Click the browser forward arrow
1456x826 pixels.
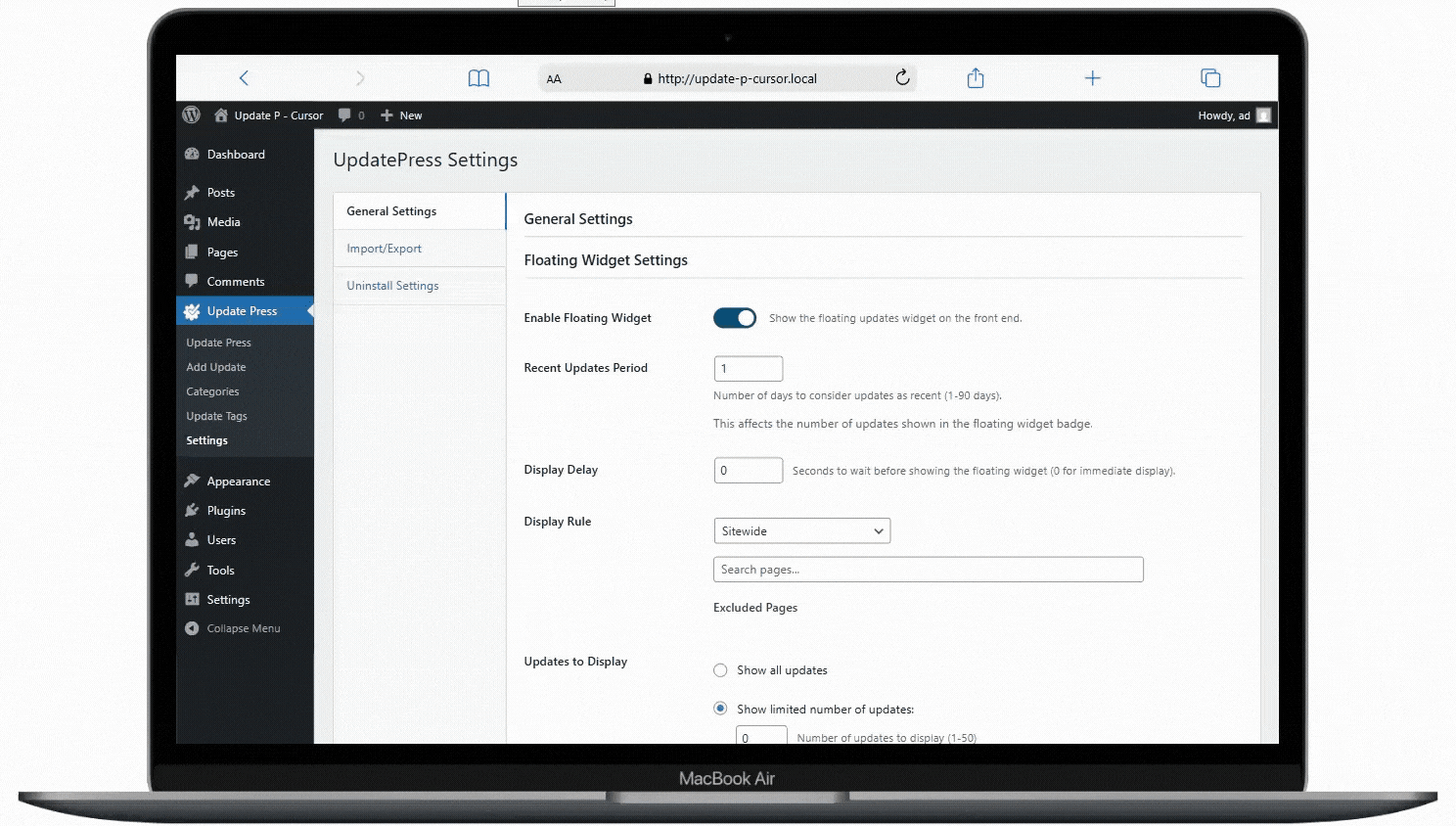(x=360, y=78)
